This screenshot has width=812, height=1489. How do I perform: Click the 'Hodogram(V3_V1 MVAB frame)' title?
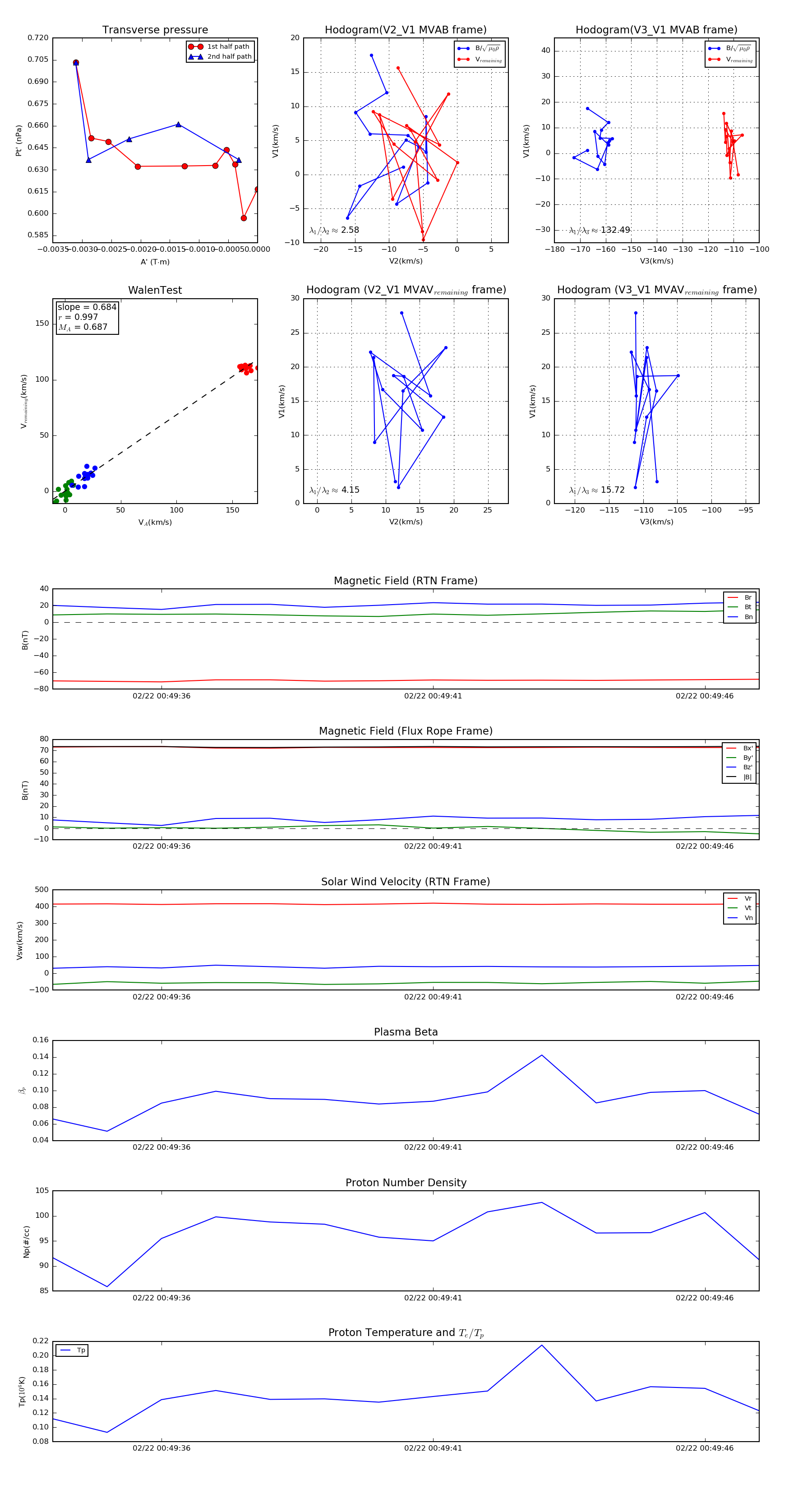coord(656,29)
